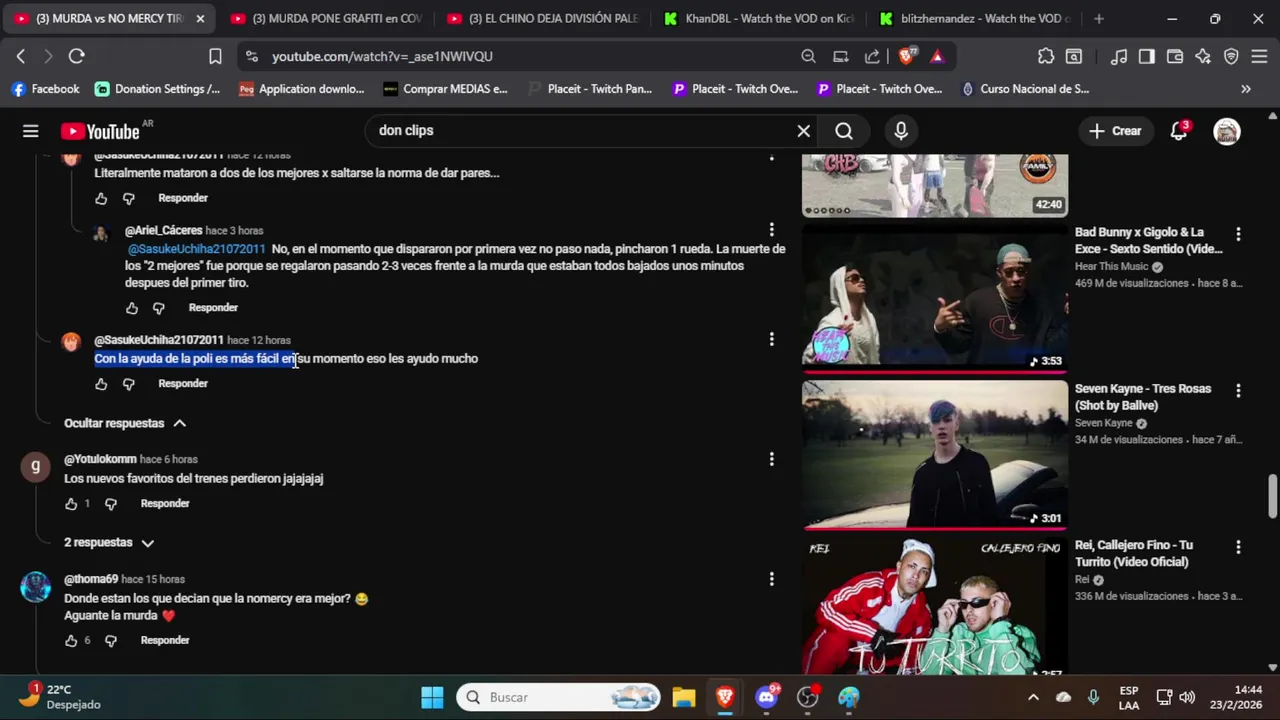Open browser extensions puzzle icon
The width and height of the screenshot is (1280, 720).
(x=1046, y=57)
